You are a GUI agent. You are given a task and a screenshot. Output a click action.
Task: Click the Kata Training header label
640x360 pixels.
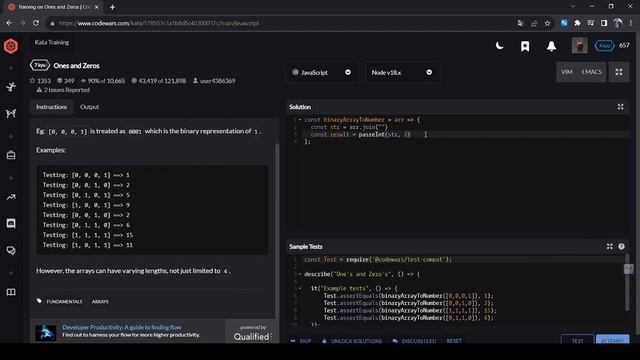tap(52, 42)
